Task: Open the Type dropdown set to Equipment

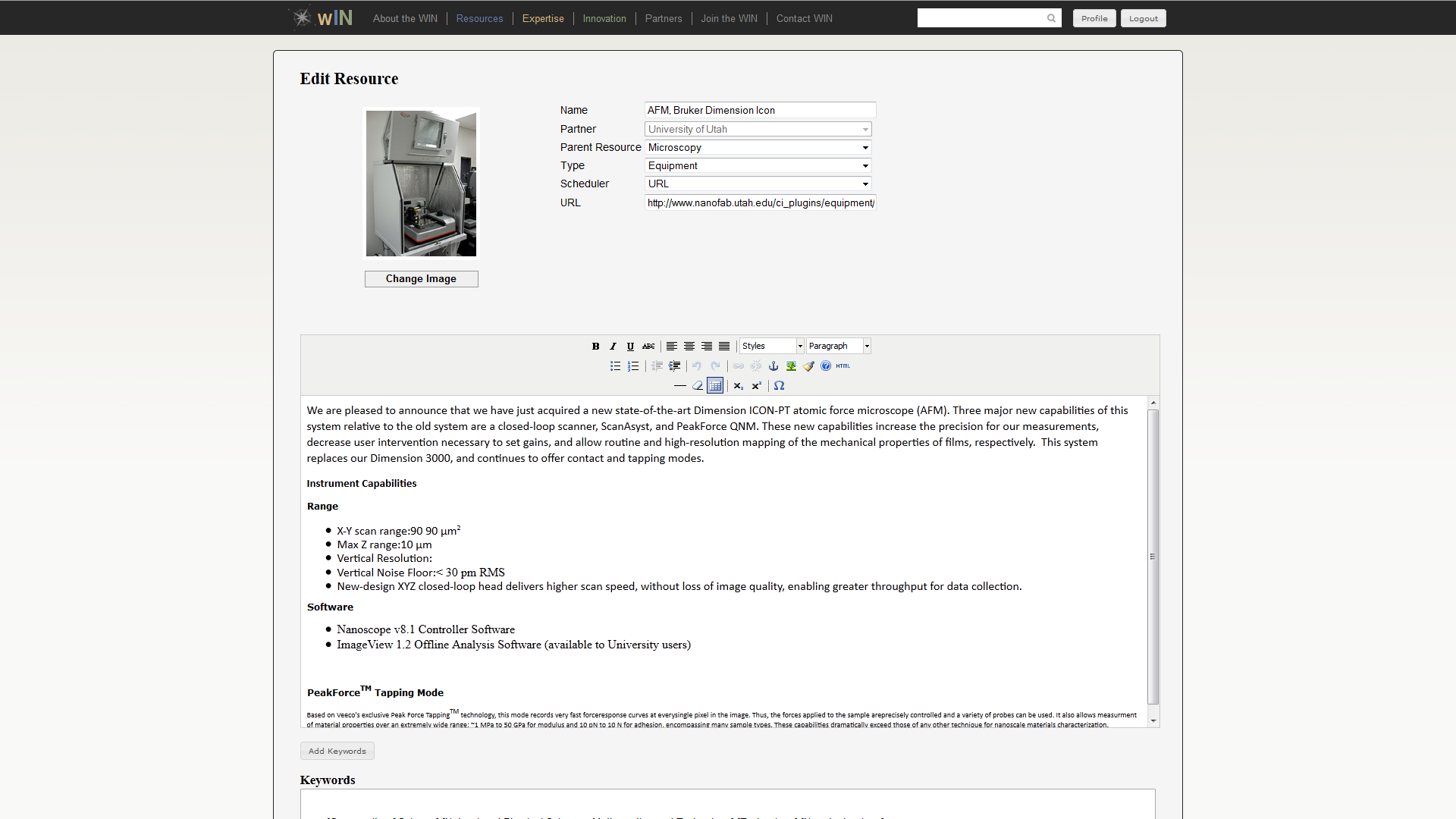Action: pyautogui.click(x=758, y=166)
